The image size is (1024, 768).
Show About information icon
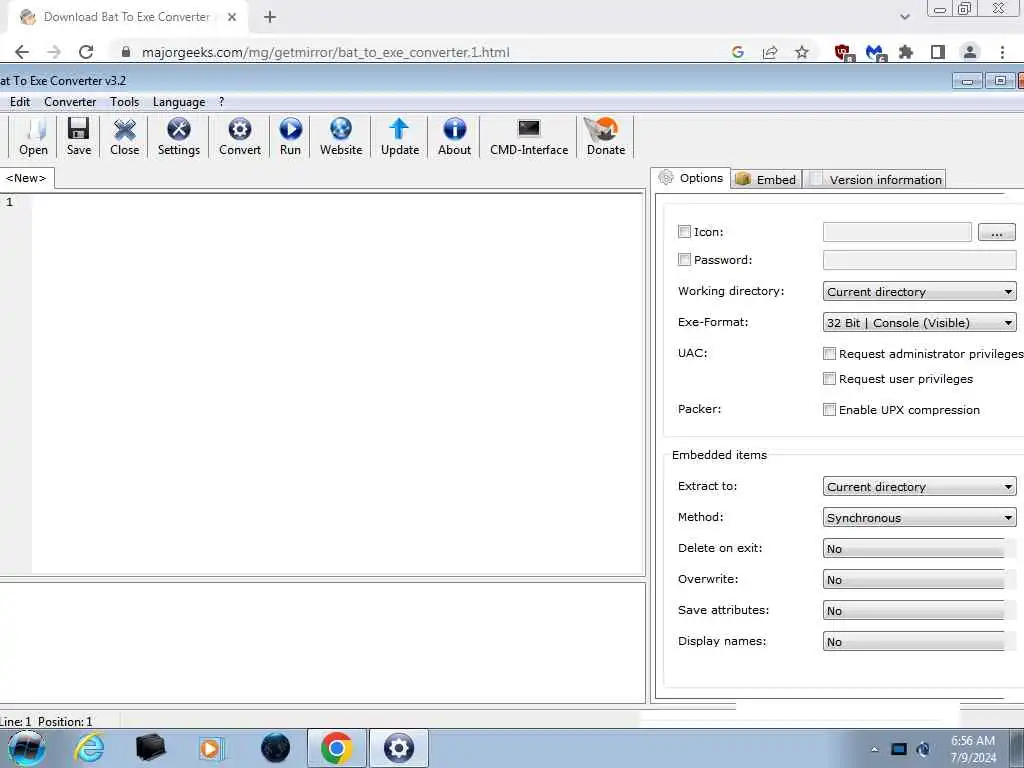pyautogui.click(x=455, y=136)
